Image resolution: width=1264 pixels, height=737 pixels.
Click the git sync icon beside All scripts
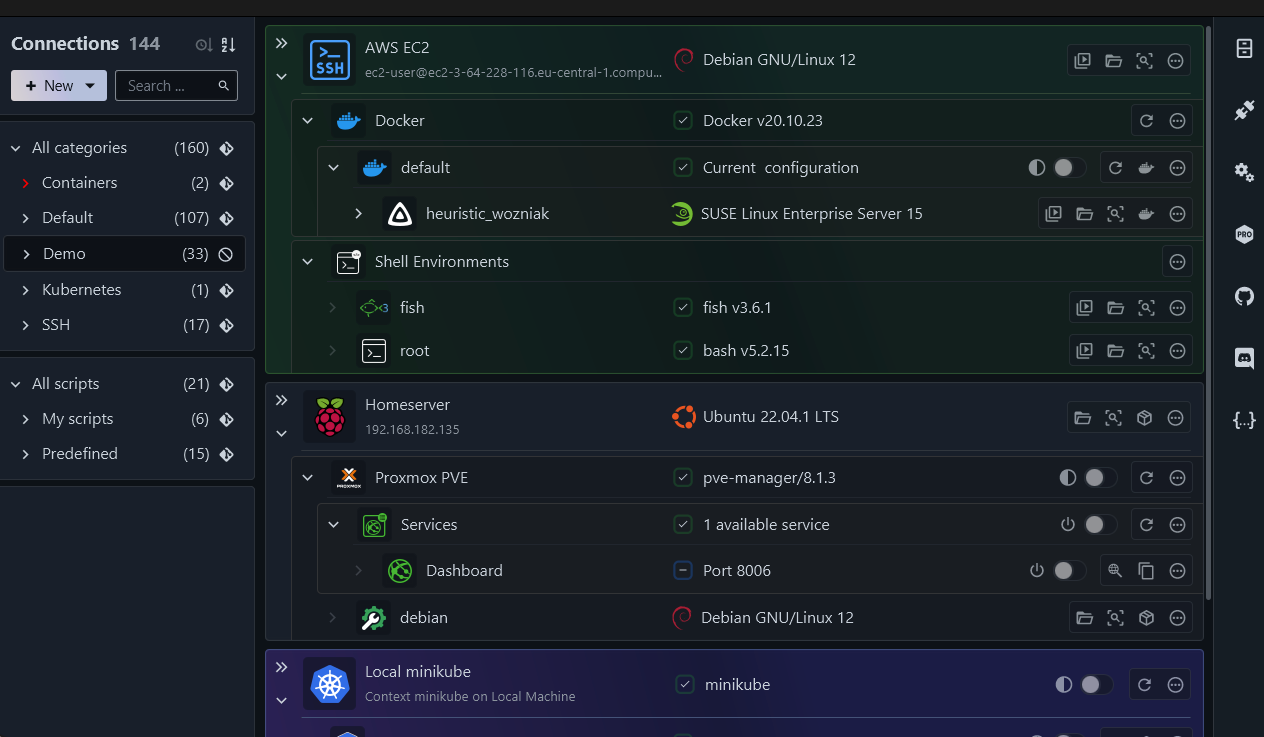click(226, 384)
